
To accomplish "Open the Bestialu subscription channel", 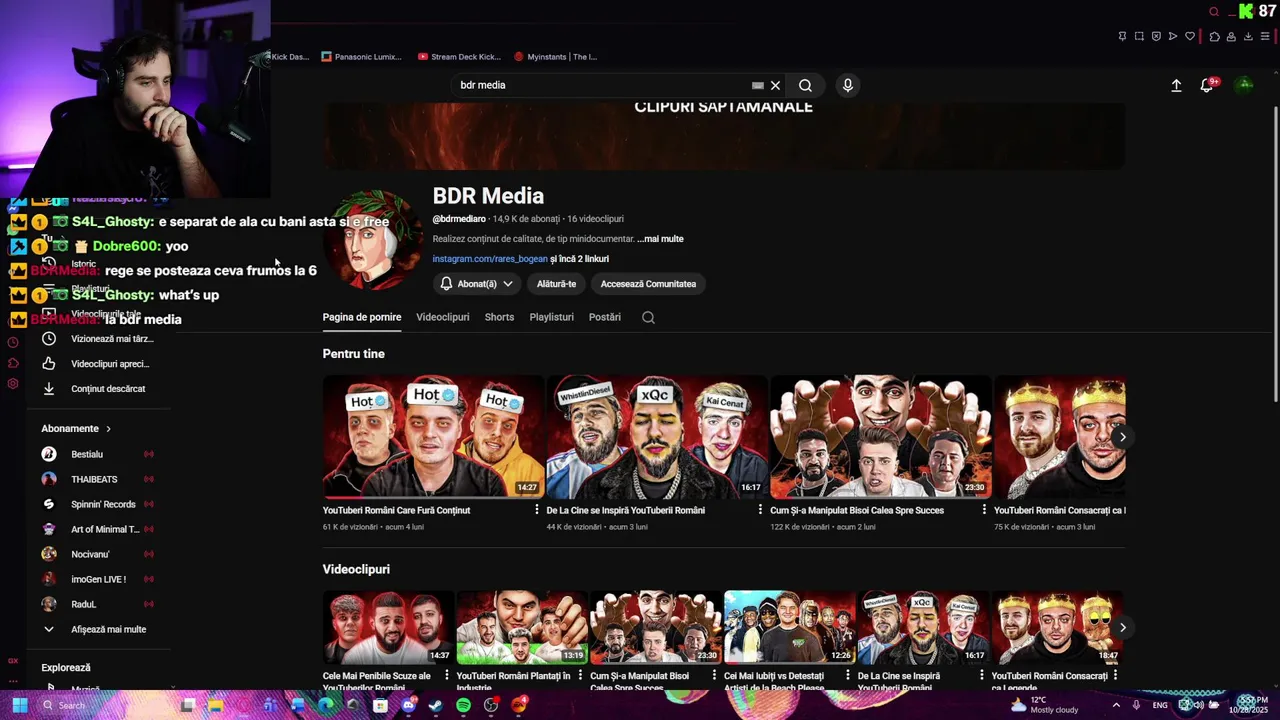I will pyautogui.click(x=98, y=454).
